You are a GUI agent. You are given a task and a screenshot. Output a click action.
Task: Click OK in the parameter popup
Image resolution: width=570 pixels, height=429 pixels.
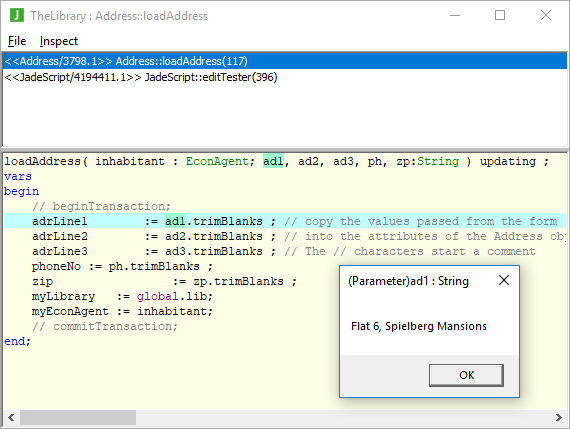(466, 375)
